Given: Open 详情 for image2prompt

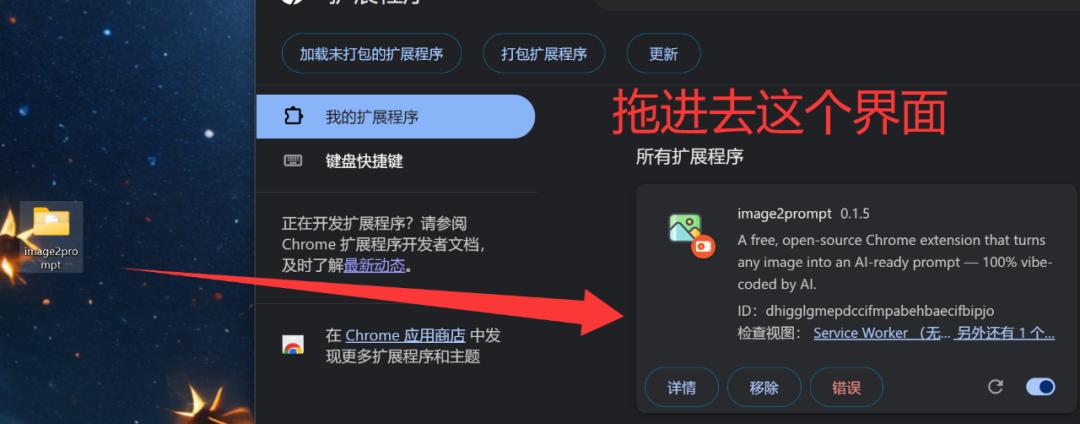Looking at the screenshot, I should click(681, 388).
